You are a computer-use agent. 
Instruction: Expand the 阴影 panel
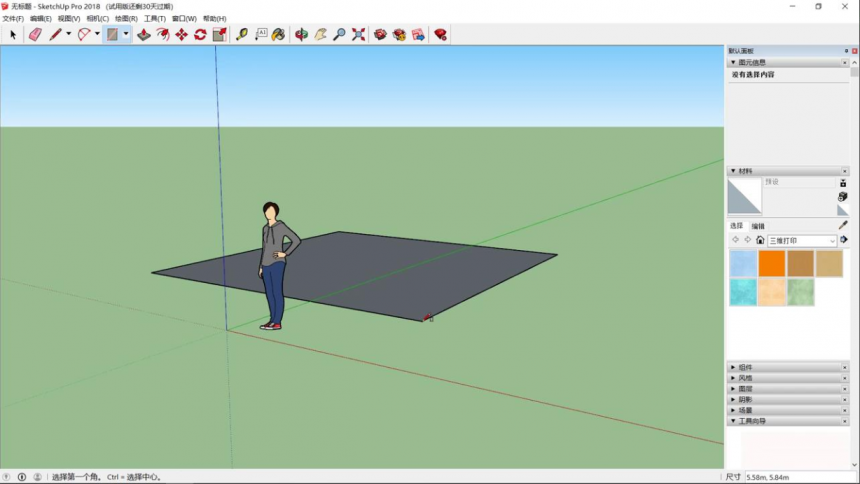coord(733,399)
